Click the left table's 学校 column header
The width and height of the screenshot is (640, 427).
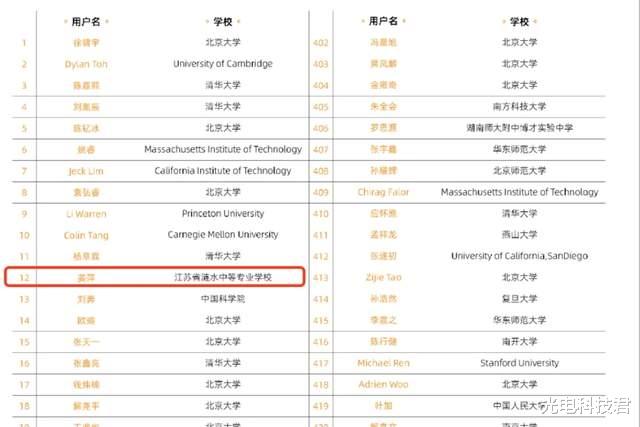tap(223, 21)
